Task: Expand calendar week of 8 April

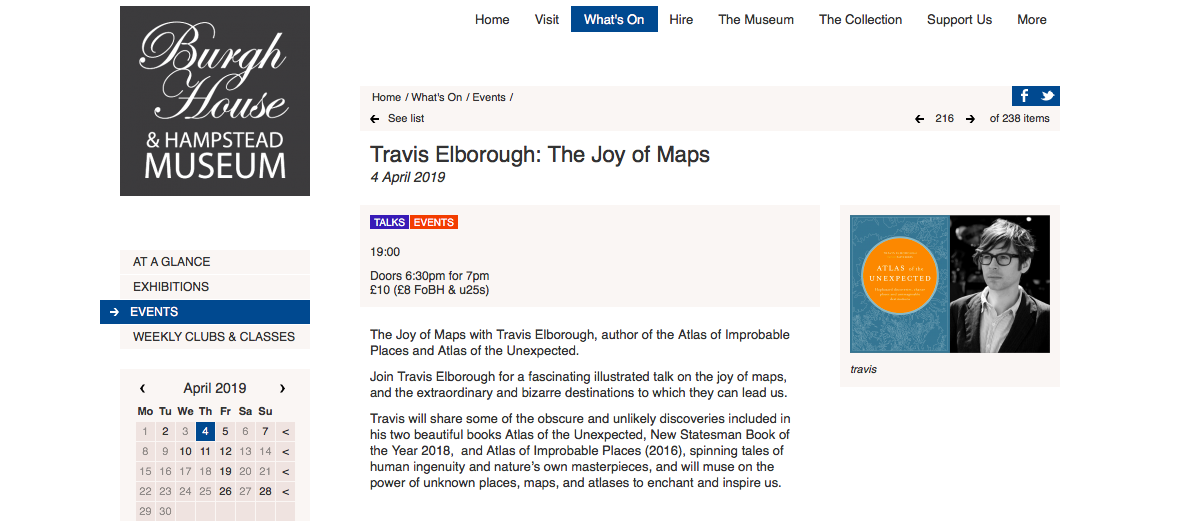Action: 286,452
